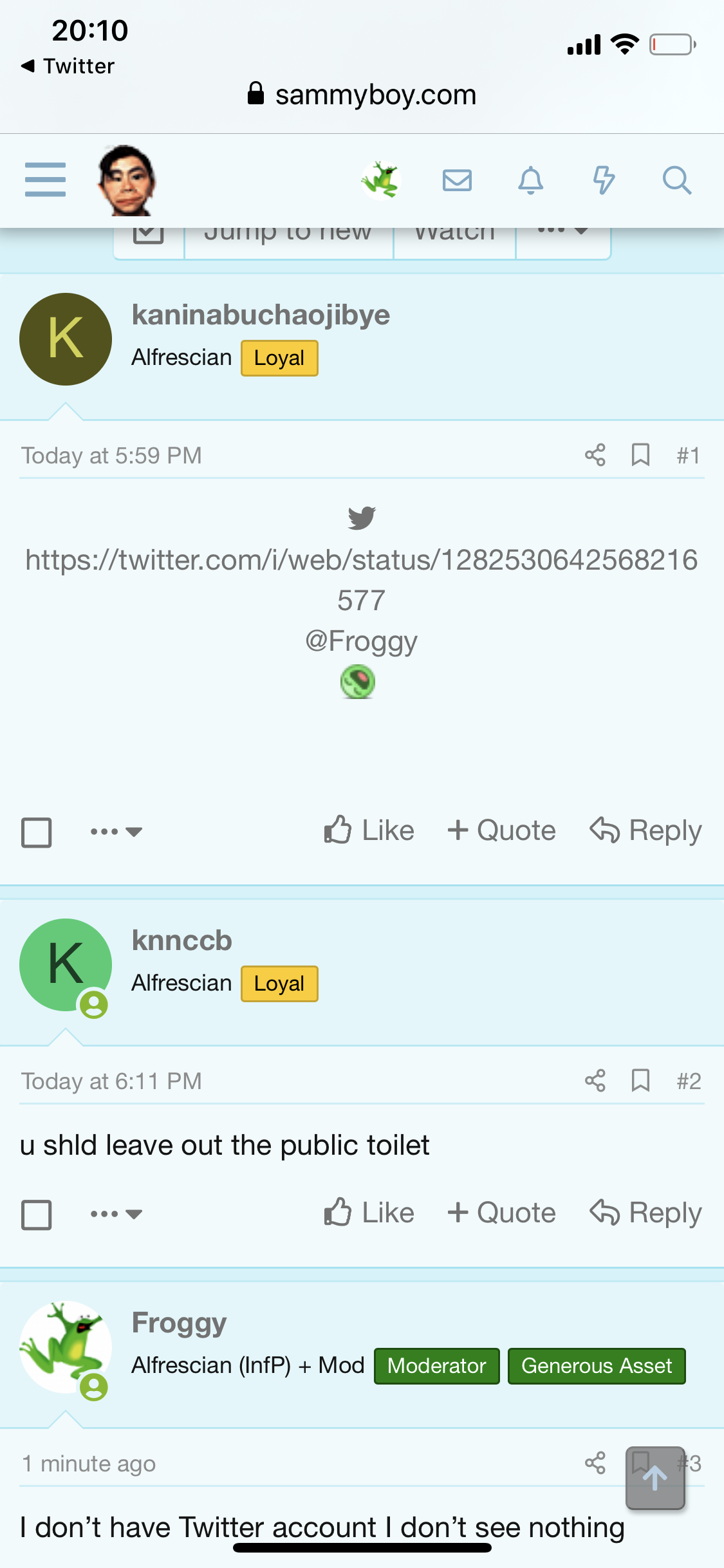The width and height of the screenshot is (724, 1568).
Task: Open the alerts bell icon
Action: point(530,180)
